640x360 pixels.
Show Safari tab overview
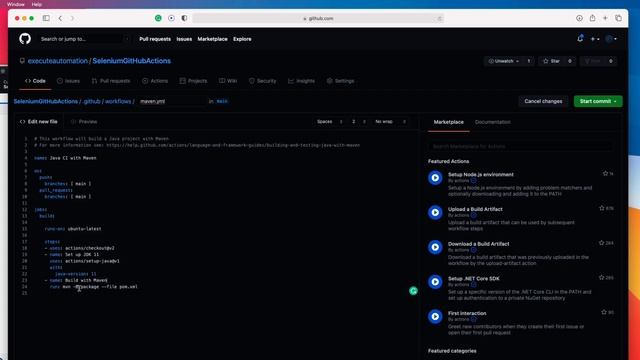(x=618, y=18)
